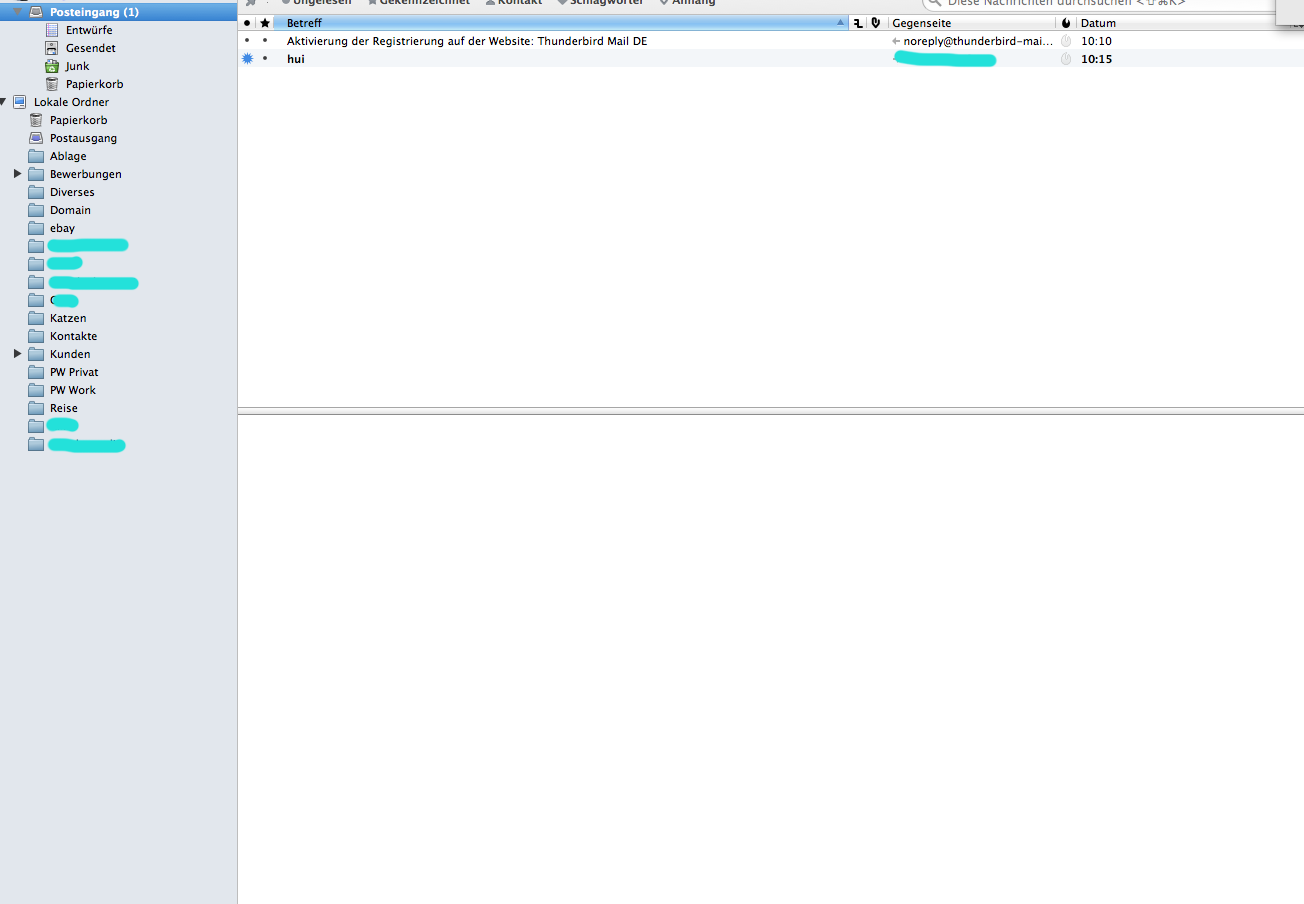Click the PW Privat folder icon
1304x904 pixels.
(x=36, y=372)
